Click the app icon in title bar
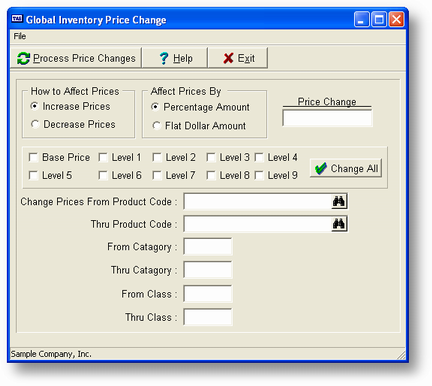The width and height of the screenshot is (432, 386). pos(17,19)
